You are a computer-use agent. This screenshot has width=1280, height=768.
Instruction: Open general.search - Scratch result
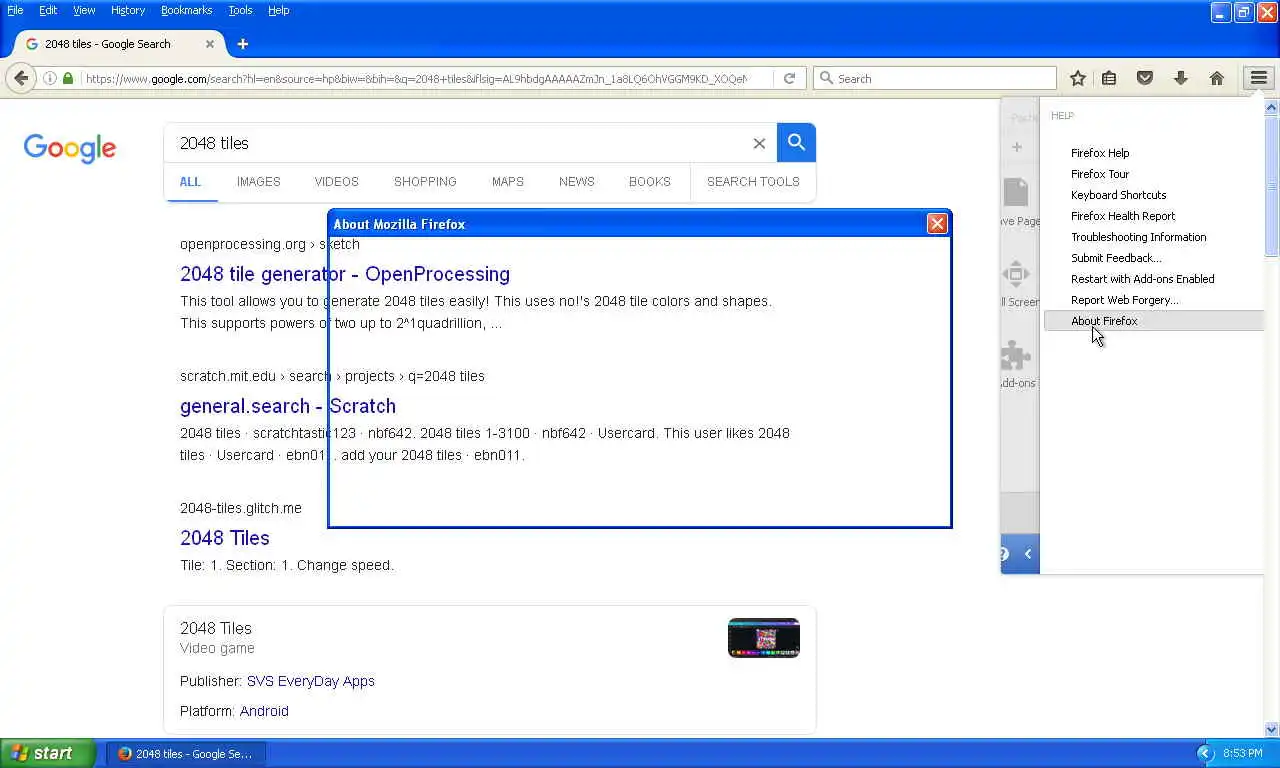click(x=288, y=406)
